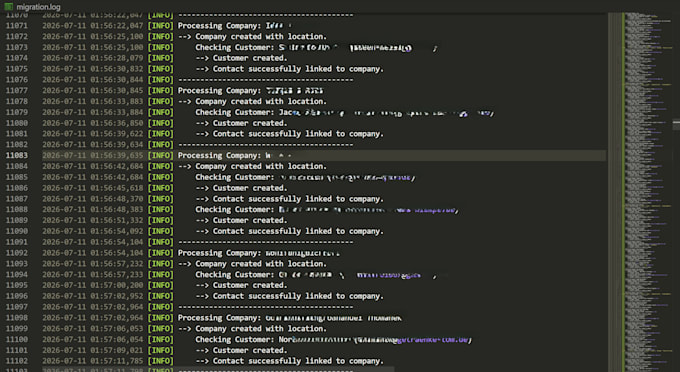The height and width of the screenshot is (372, 680).
Task: Click timestamp 01:56:48,370 on line 11087
Action: [x=117, y=199]
